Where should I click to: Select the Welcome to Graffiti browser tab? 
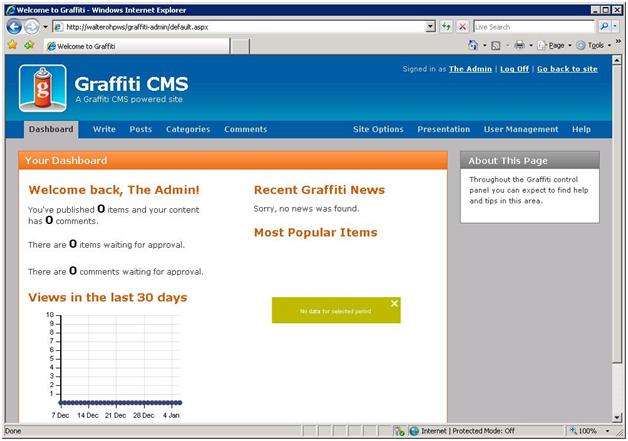pos(137,46)
